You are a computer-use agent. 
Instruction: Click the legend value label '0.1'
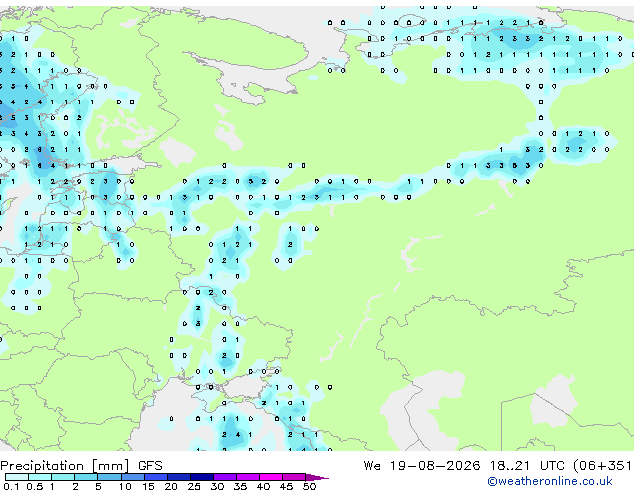coord(11,486)
